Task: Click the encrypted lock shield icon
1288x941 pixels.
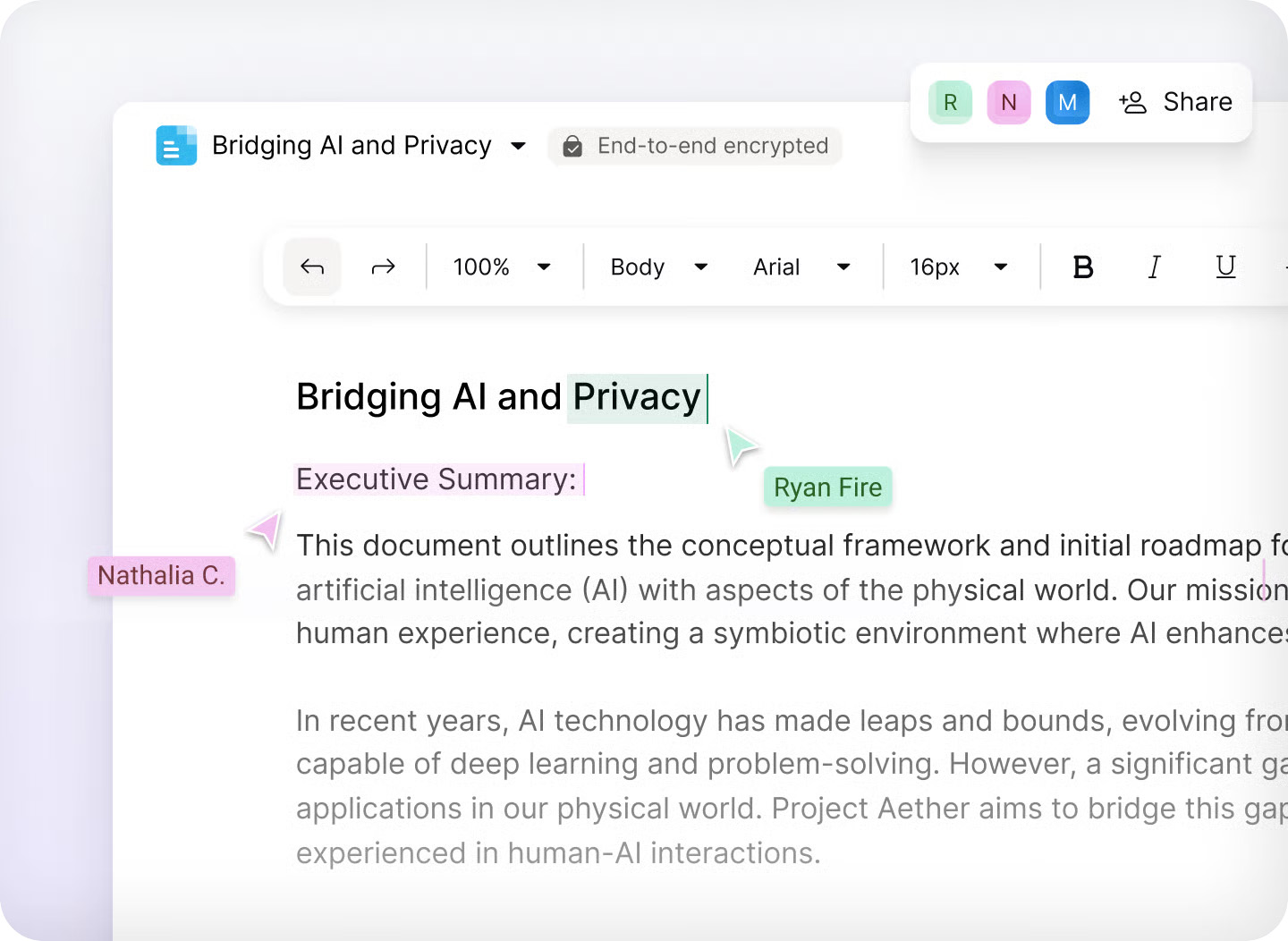Action: click(572, 147)
